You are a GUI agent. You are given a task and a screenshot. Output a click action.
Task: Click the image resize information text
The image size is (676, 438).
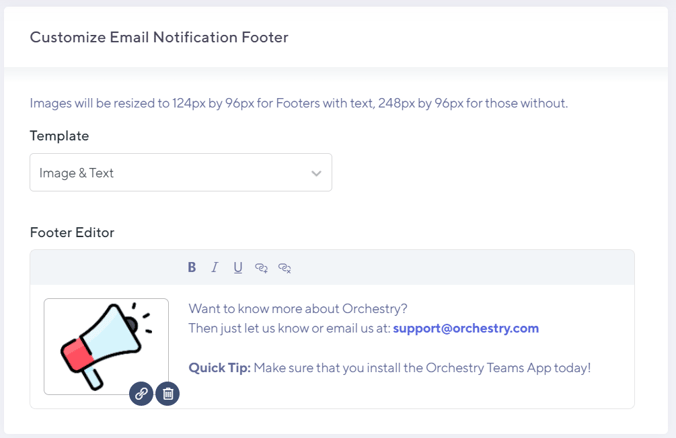click(298, 103)
